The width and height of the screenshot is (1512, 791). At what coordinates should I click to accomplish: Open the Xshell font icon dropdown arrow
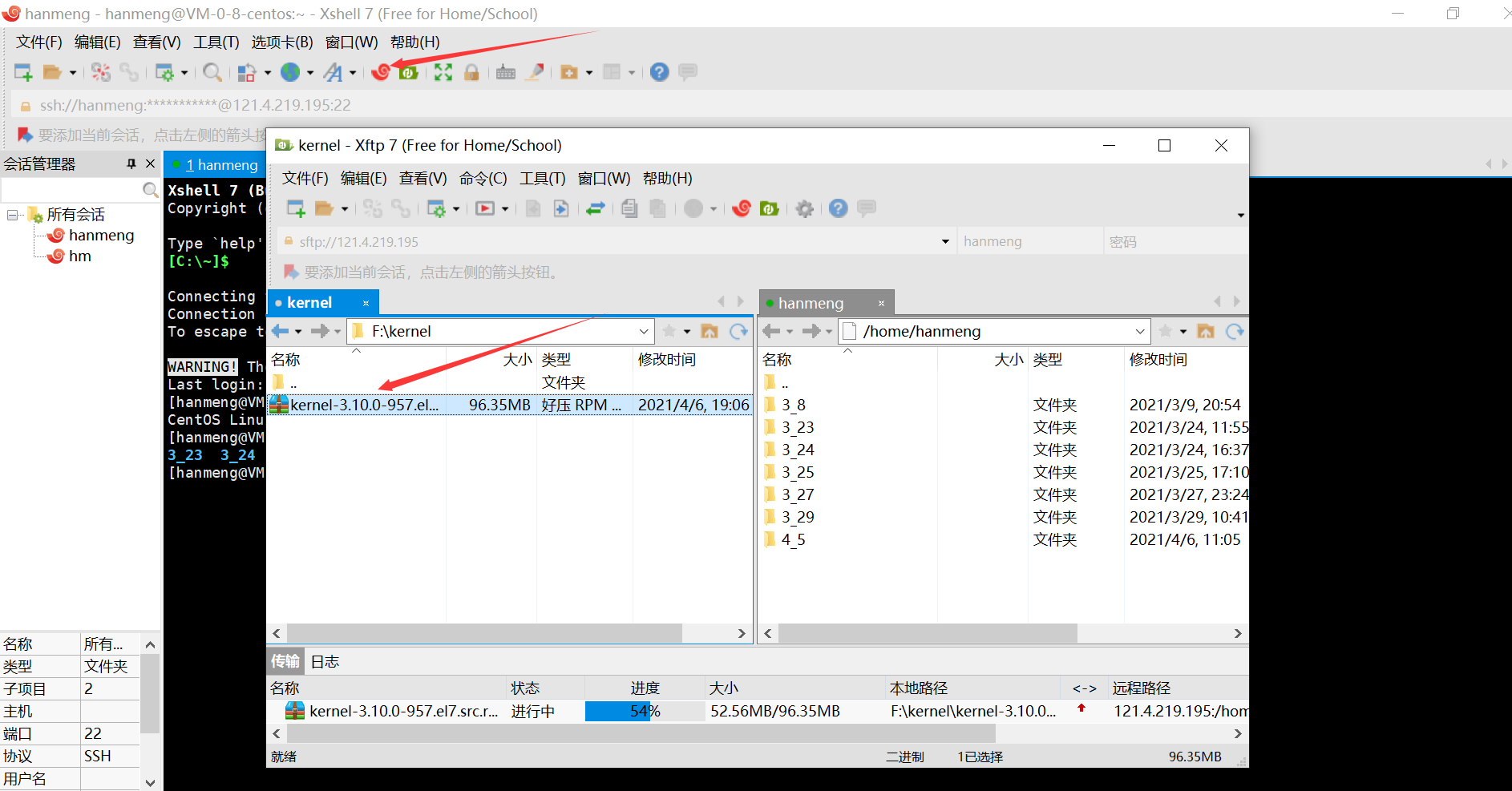353,73
